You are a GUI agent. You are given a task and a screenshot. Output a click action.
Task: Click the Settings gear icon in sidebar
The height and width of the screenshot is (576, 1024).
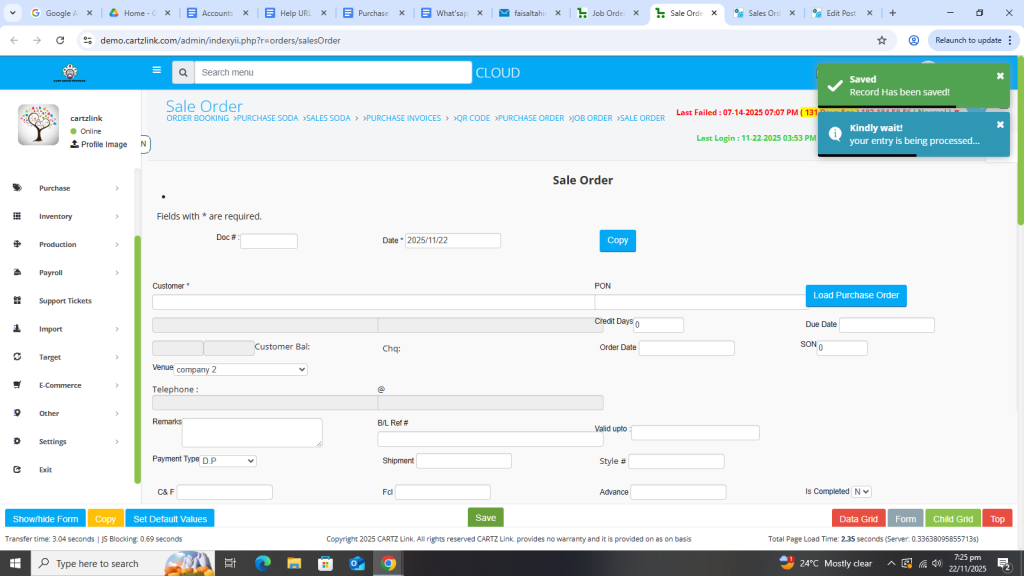click(x=17, y=441)
